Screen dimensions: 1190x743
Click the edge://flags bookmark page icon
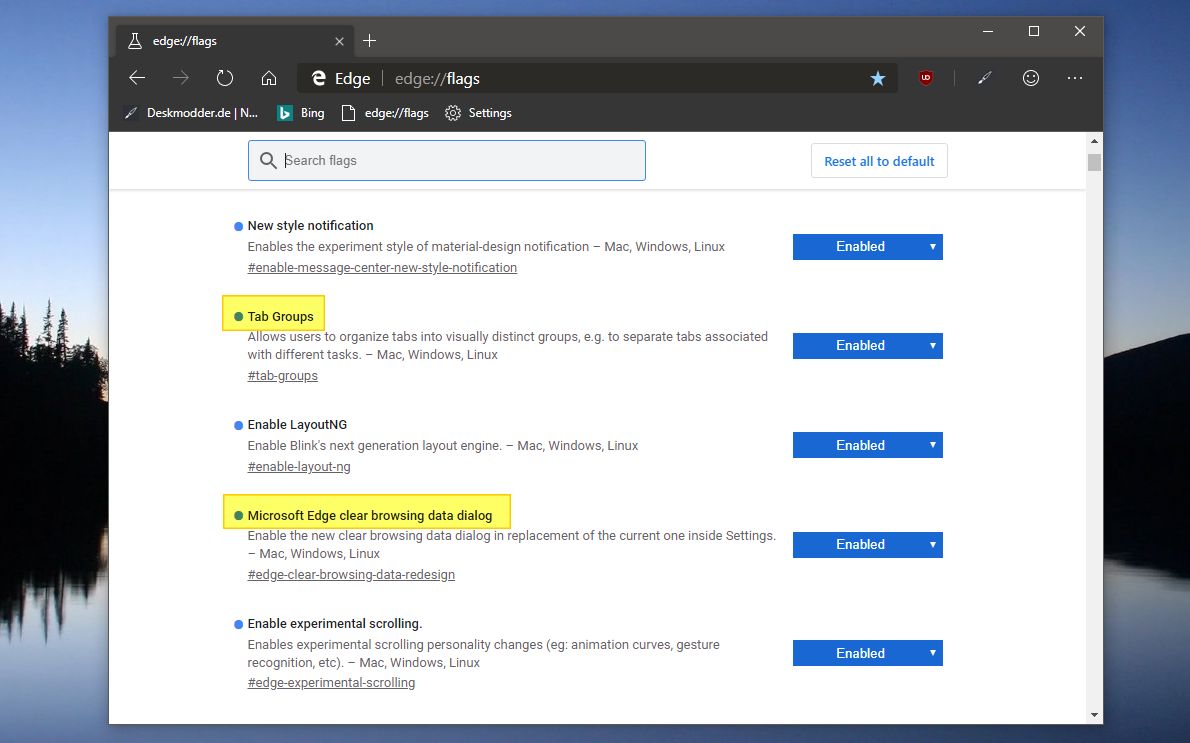348,113
